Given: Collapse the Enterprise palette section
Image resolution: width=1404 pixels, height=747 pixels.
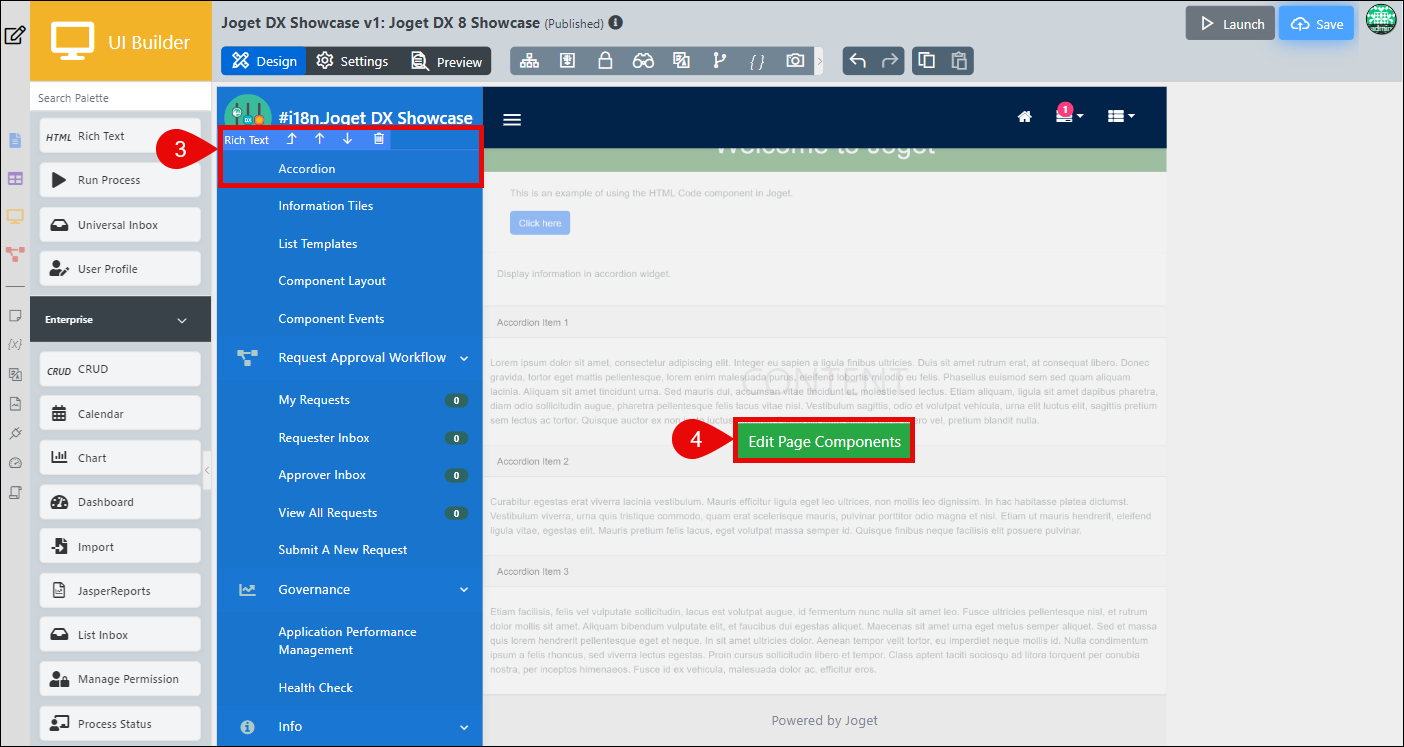Looking at the screenshot, I should click(181, 320).
